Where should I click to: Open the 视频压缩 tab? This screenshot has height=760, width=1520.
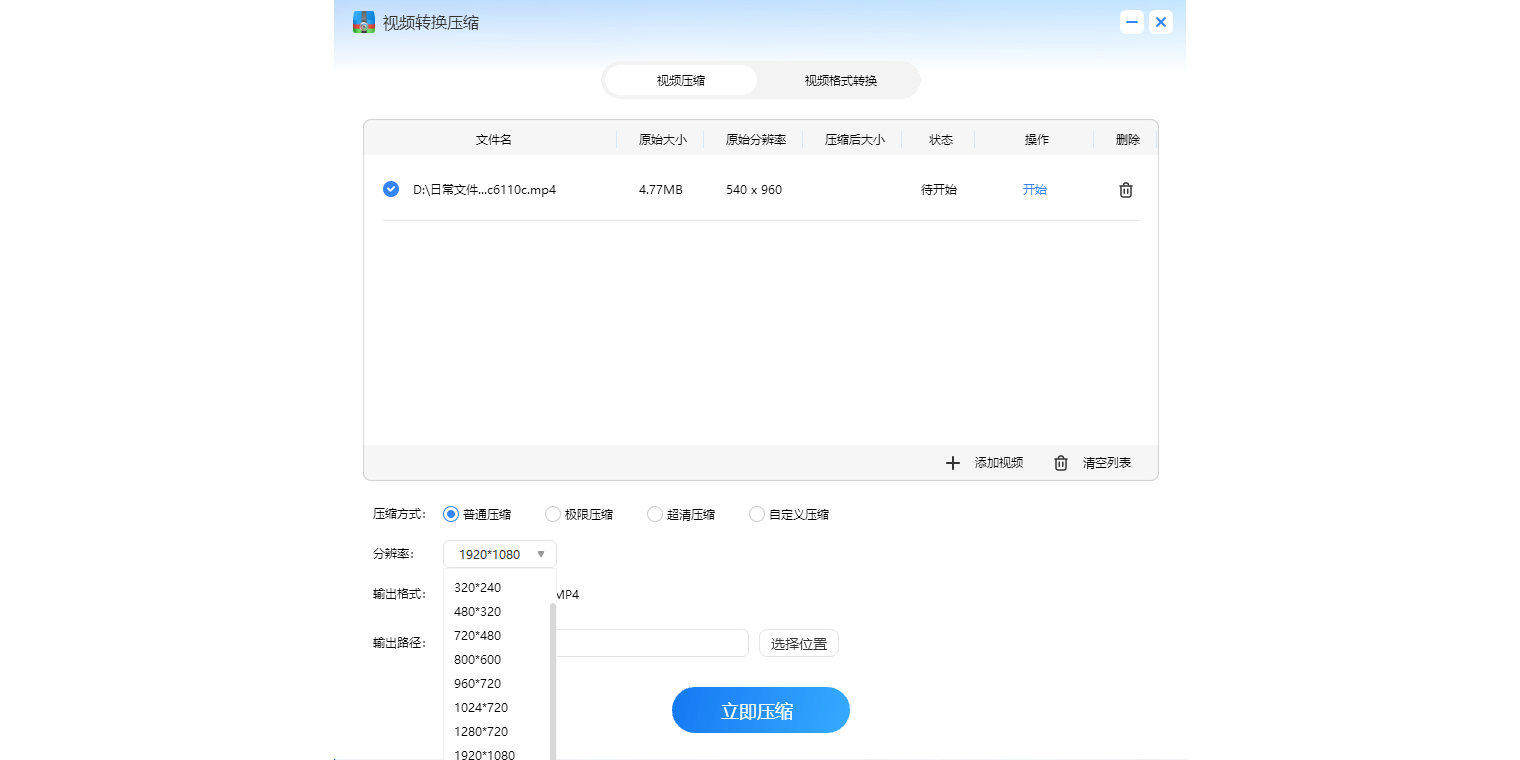click(680, 80)
